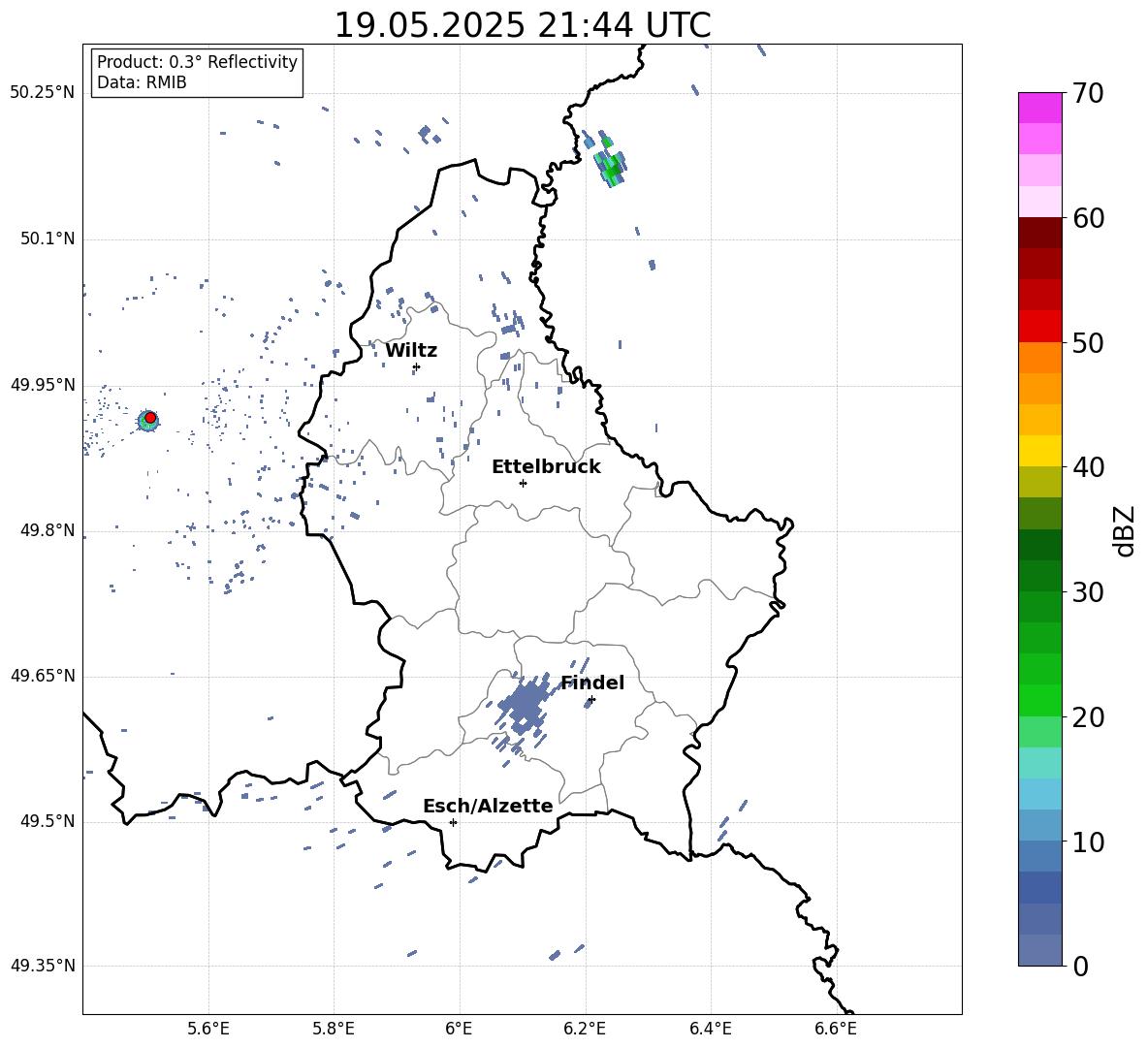Click the Esch/Alzette cross marker

click(x=453, y=822)
